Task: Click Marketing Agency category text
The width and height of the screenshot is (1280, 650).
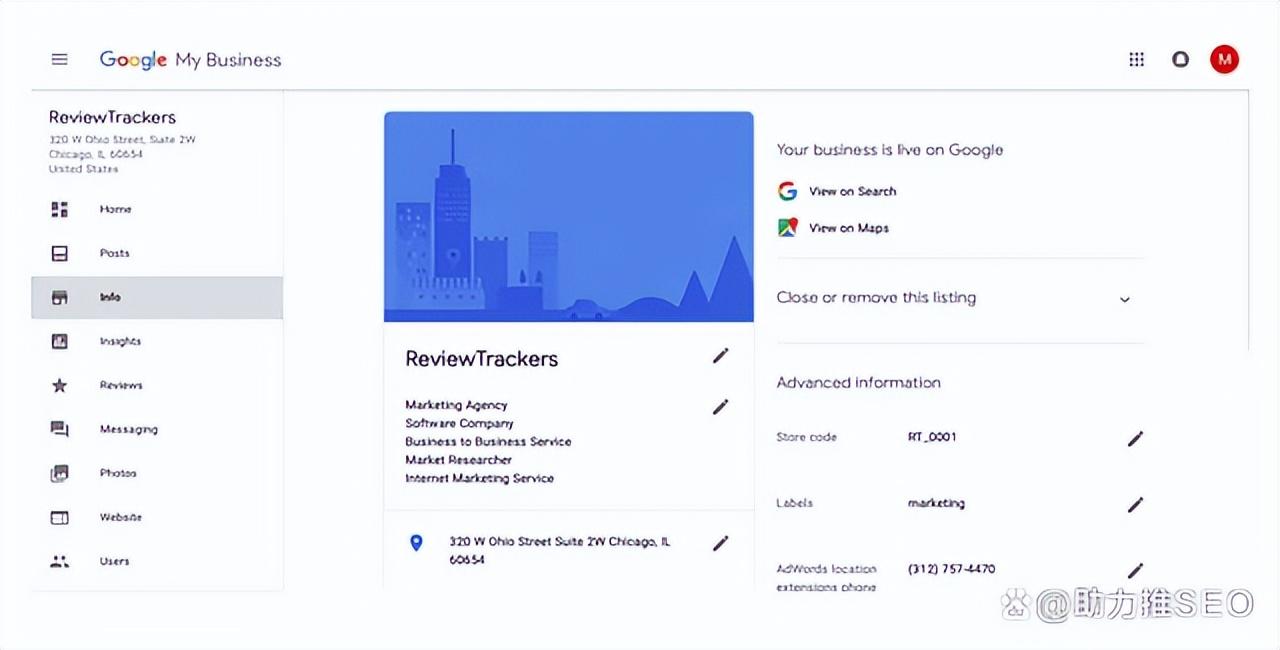Action: (x=456, y=405)
